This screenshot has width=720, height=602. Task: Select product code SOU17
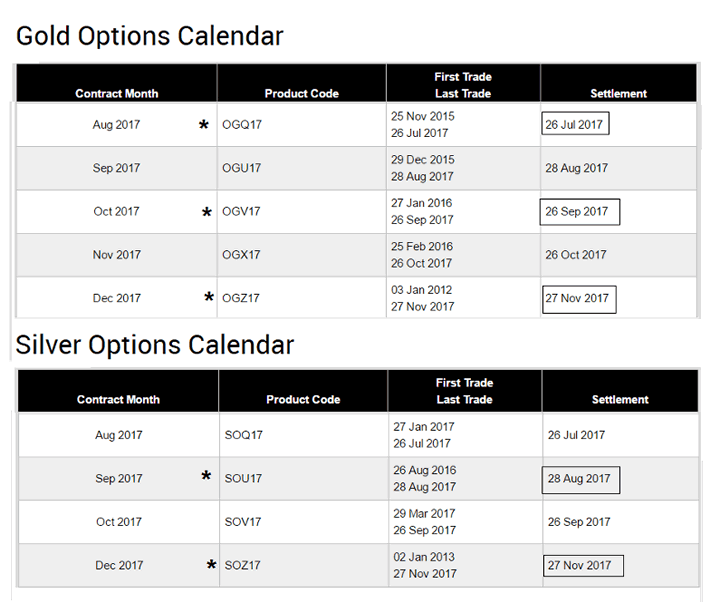click(244, 479)
